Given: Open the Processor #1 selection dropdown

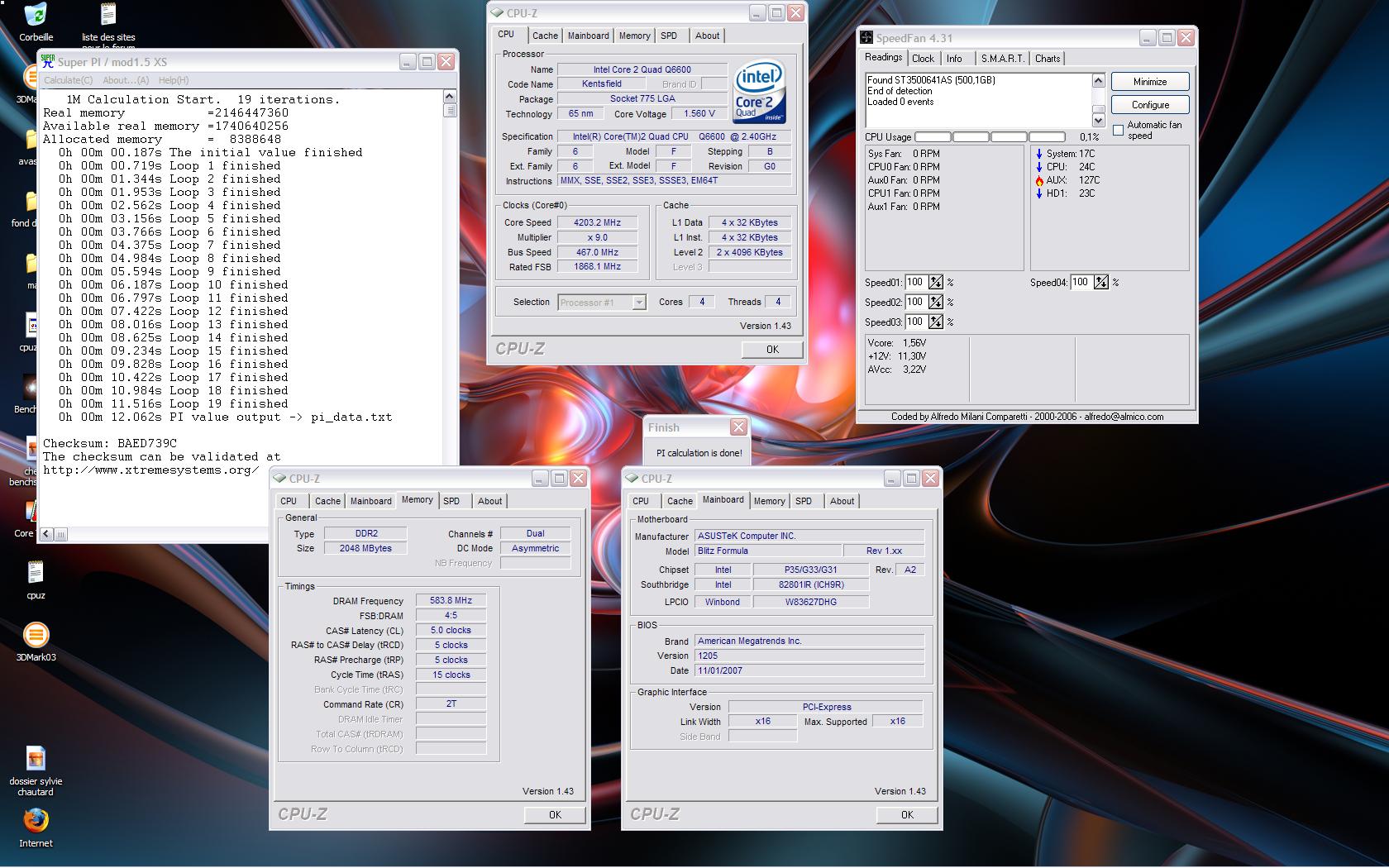Looking at the screenshot, I should [x=639, y=303].
